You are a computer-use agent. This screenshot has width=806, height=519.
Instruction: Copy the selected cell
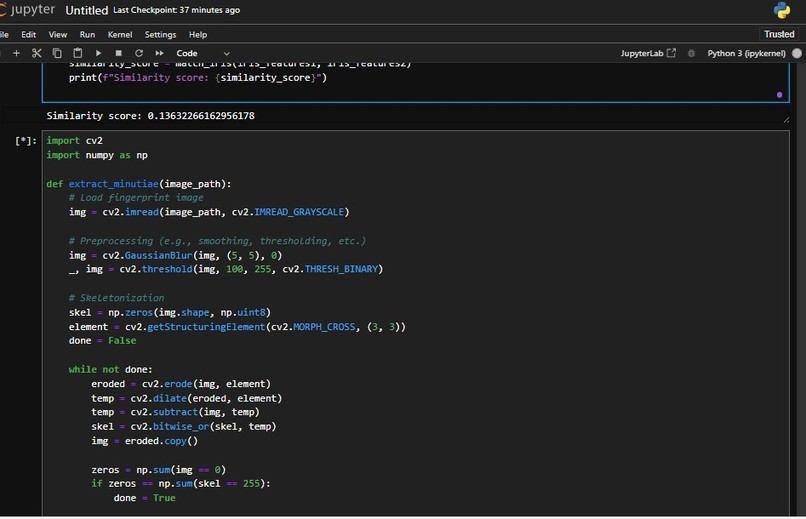click(57, 53)
